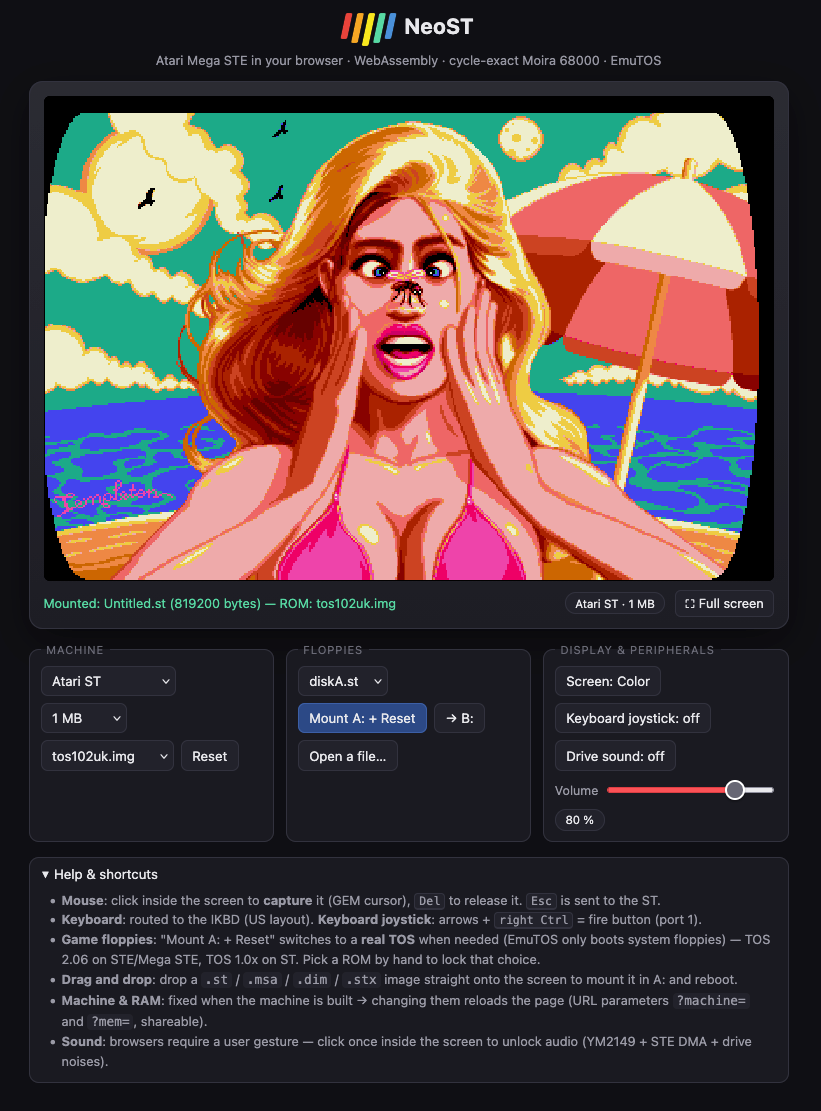Viewport: 821px width, 1111px height.
Task: Click the Reset button
Action: pyautogui.click(x=210, y=756)
